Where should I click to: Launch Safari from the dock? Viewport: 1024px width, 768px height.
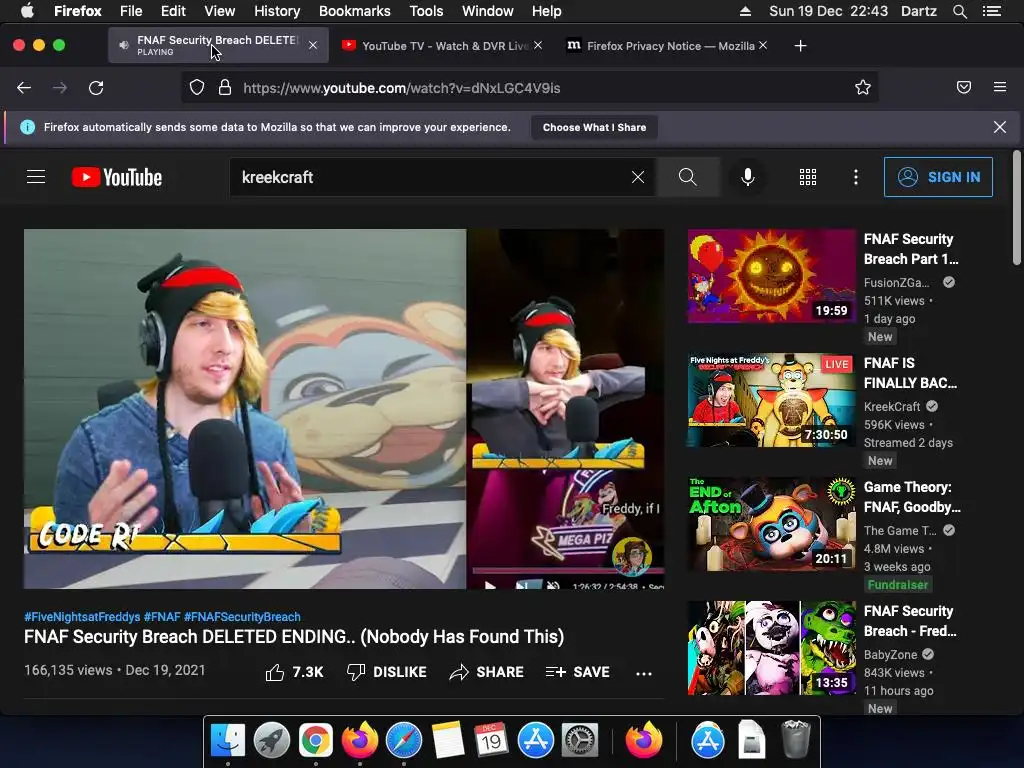pos(404,740)
